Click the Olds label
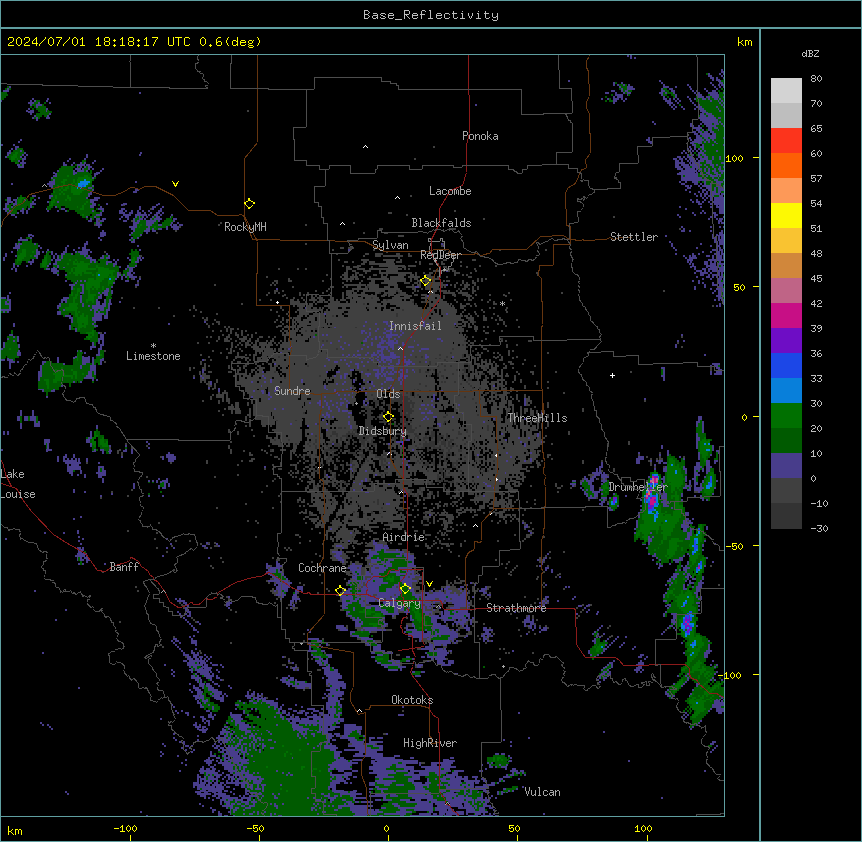The height and width of the screenshot is (842, 862). pos(388,394)
